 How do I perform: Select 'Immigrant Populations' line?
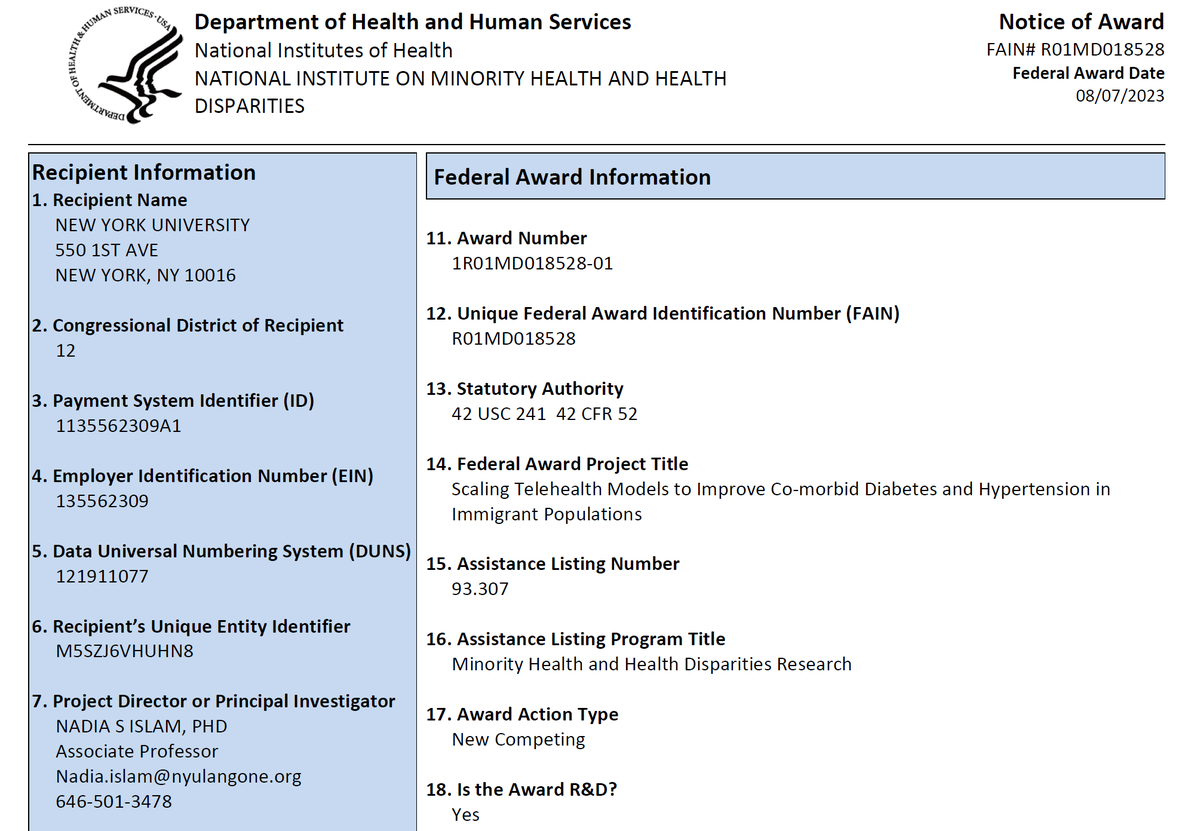(x=547, y=515)
